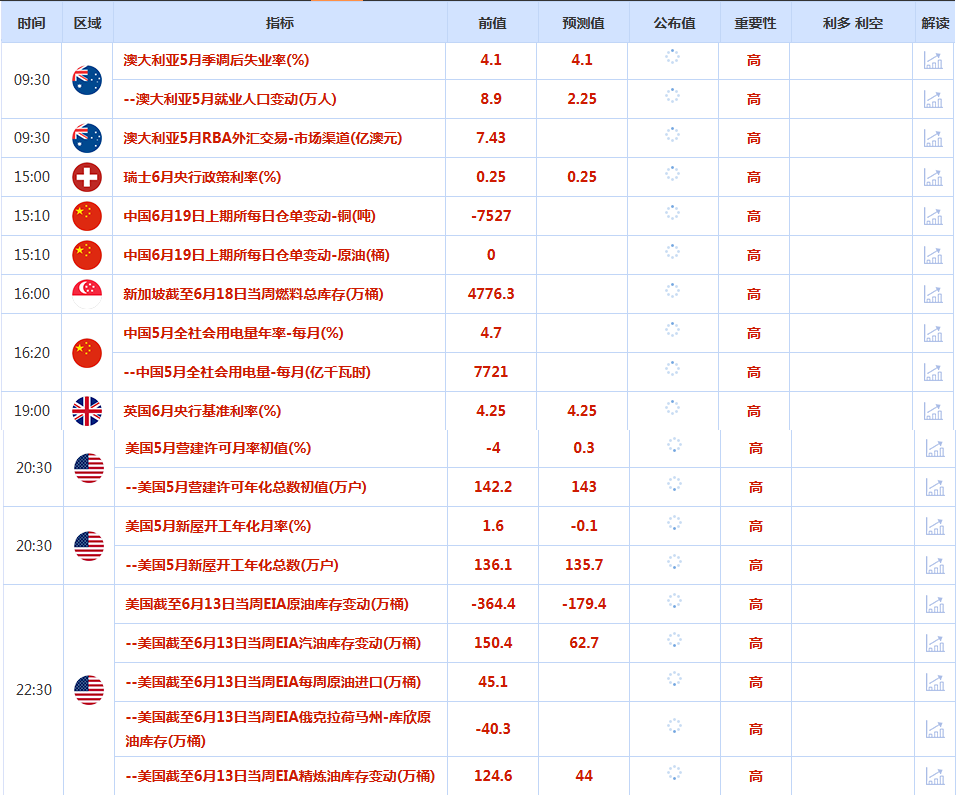Open chart analysis for Australia unemployment rate row
This screenshot has width=956, height=795.
[x=933, y=60]
